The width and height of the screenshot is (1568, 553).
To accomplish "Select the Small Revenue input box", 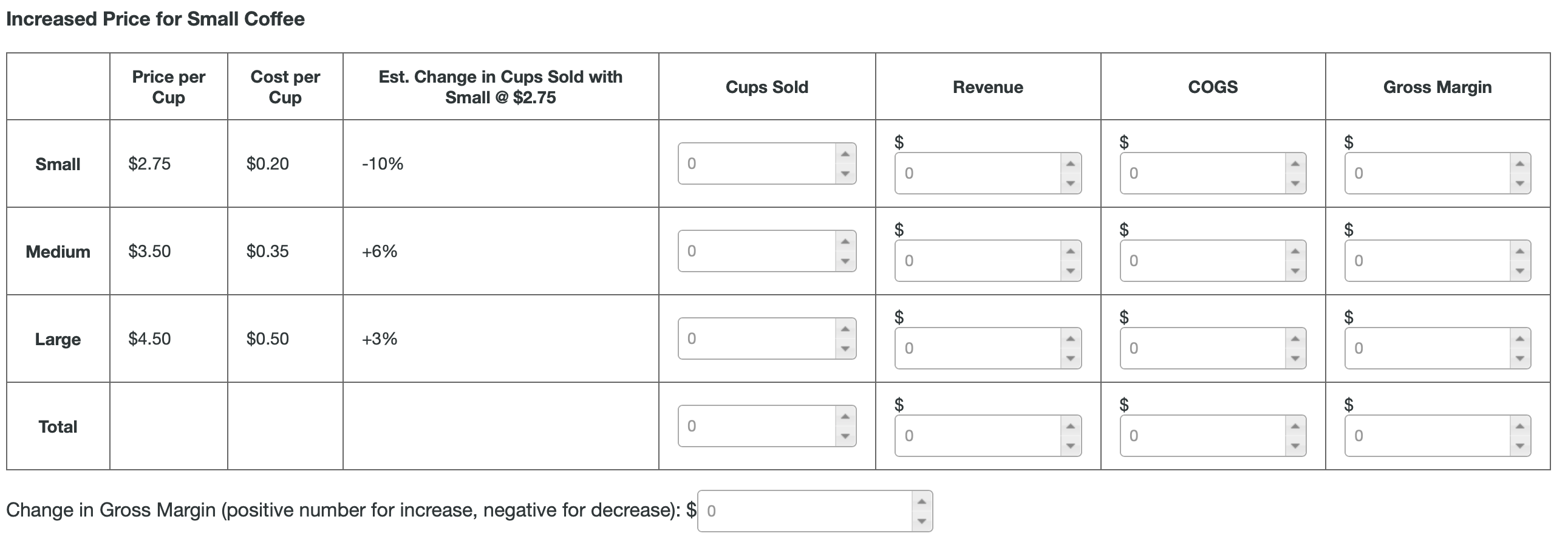I will 974,174.
